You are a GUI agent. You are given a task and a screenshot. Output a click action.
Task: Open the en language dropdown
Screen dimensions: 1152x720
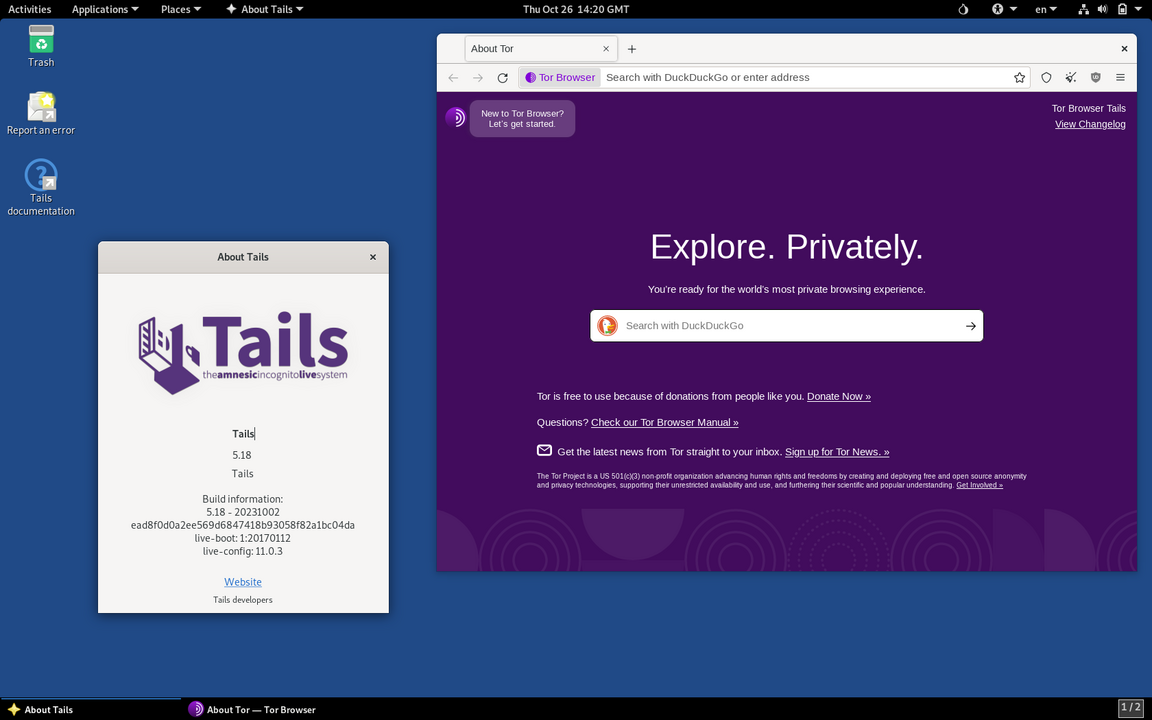tap(1044, 9)
